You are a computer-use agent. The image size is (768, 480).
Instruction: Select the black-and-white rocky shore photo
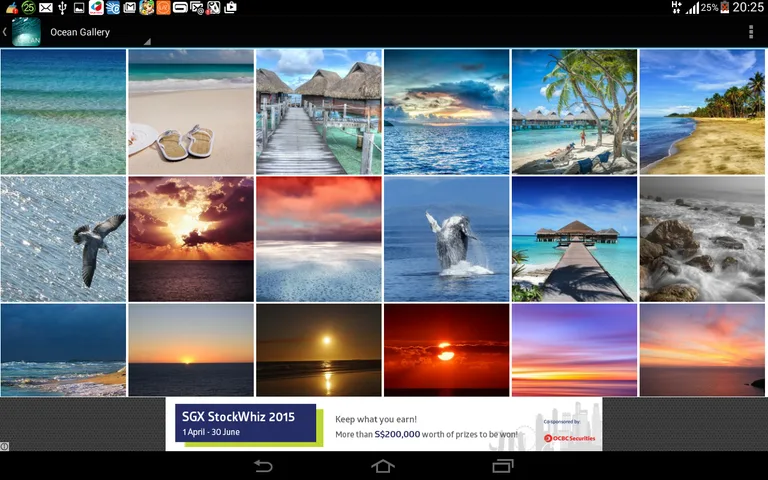(702, 239)
